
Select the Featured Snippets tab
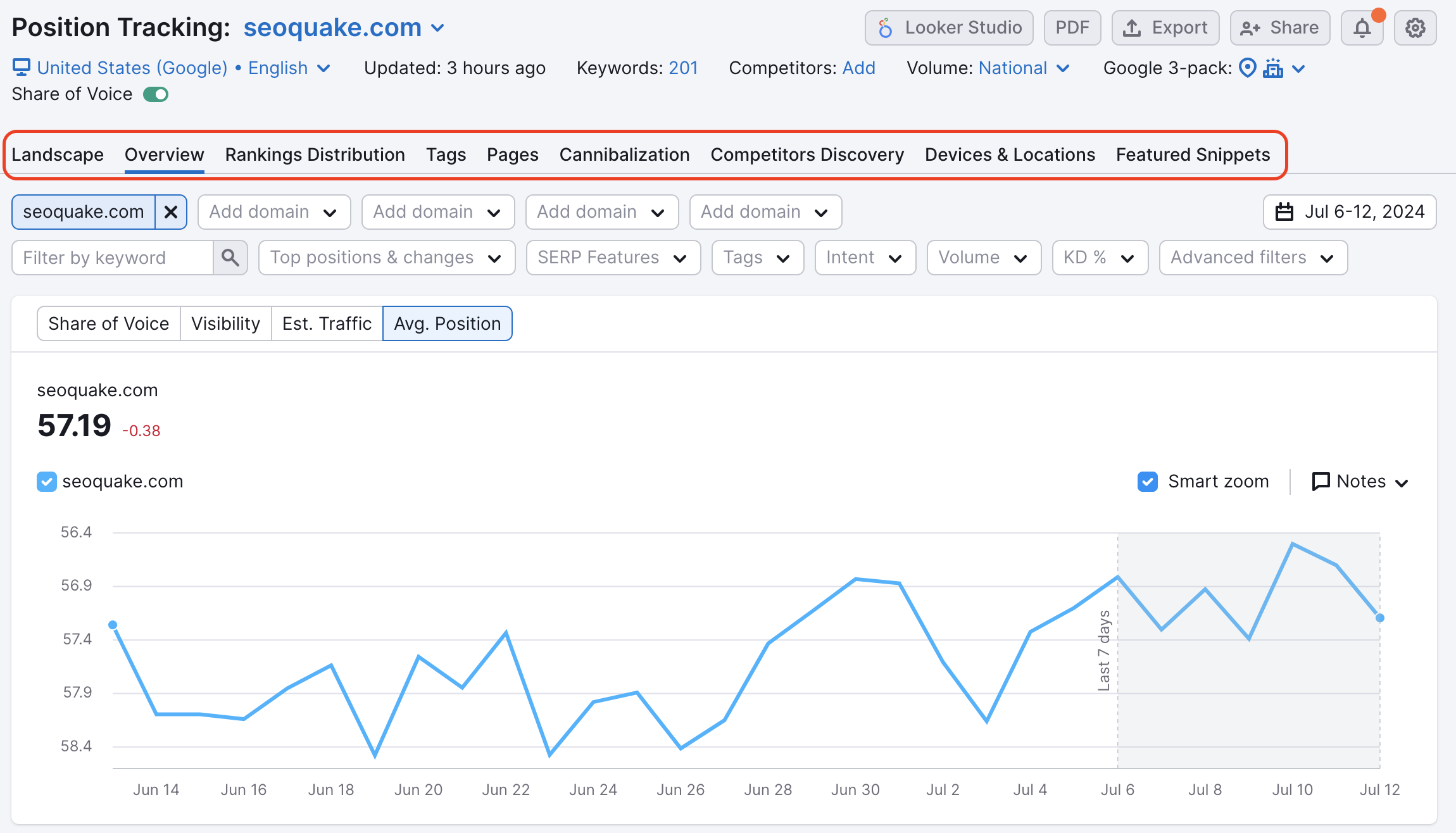point(1192,154)
